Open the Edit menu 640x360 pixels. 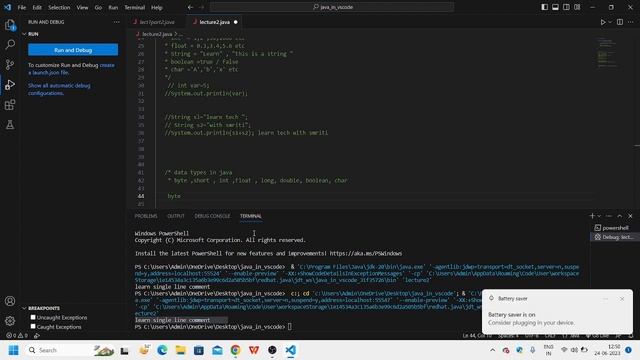point(37,7)
